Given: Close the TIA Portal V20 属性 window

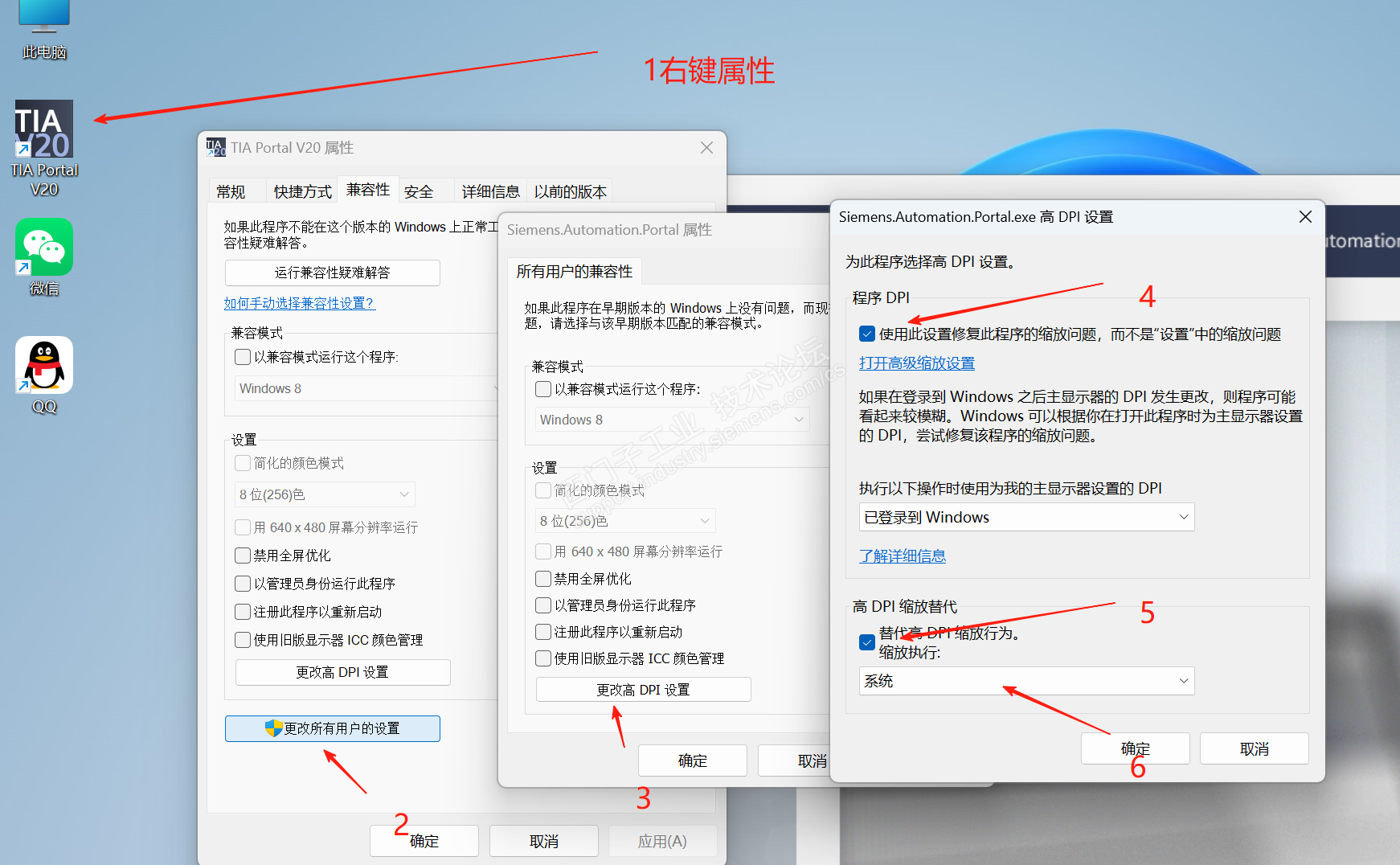Looking at the screenshot, I should (x=706, y=148).
